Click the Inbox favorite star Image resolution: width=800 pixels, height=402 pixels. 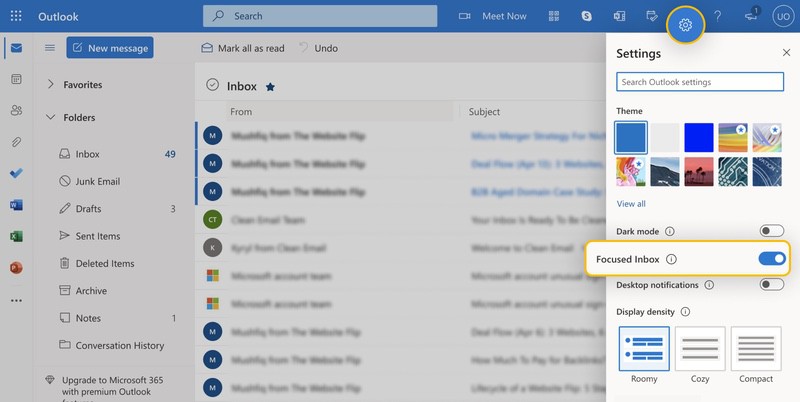(x=270, y=87)
